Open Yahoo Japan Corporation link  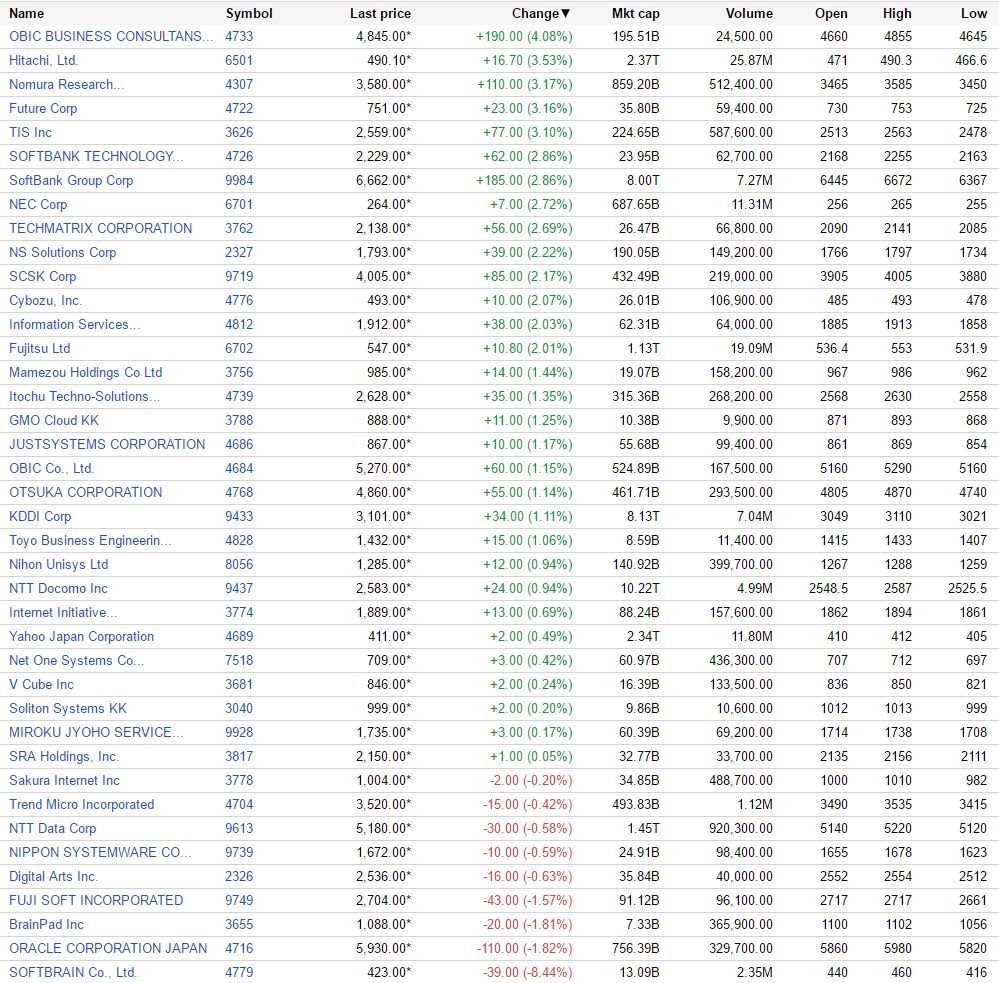(81, 636)
